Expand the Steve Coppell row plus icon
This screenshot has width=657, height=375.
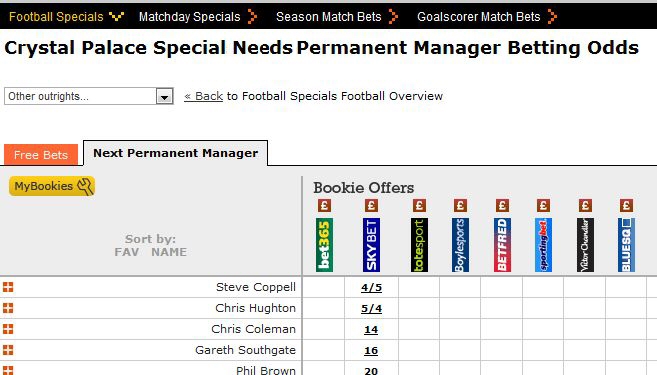(8, 287)
